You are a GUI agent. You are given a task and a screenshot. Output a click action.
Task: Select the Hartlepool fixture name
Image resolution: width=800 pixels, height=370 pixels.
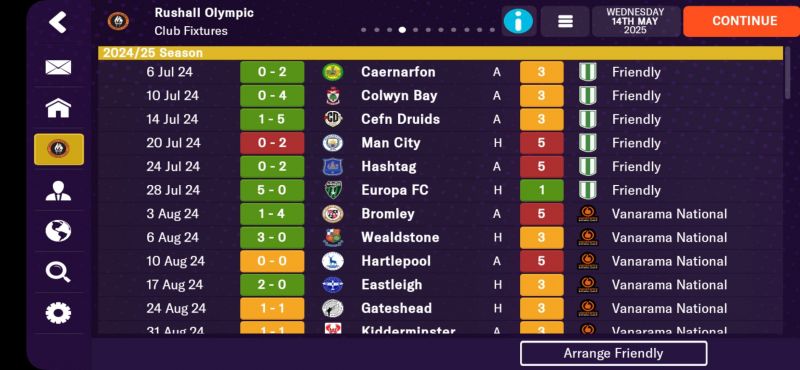tap(396, 261)
